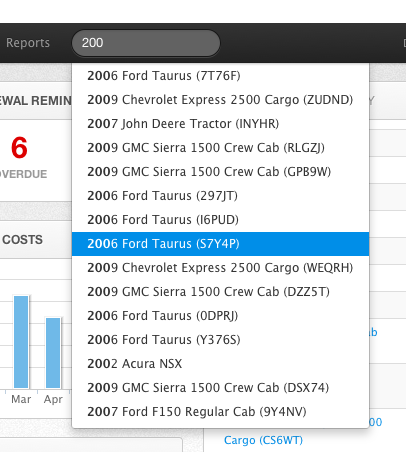Choose 2009 Chevrolet Express 2500 Cargo (WEQRH)
Viewport: 406px width, 452px height.
(220, 268)
